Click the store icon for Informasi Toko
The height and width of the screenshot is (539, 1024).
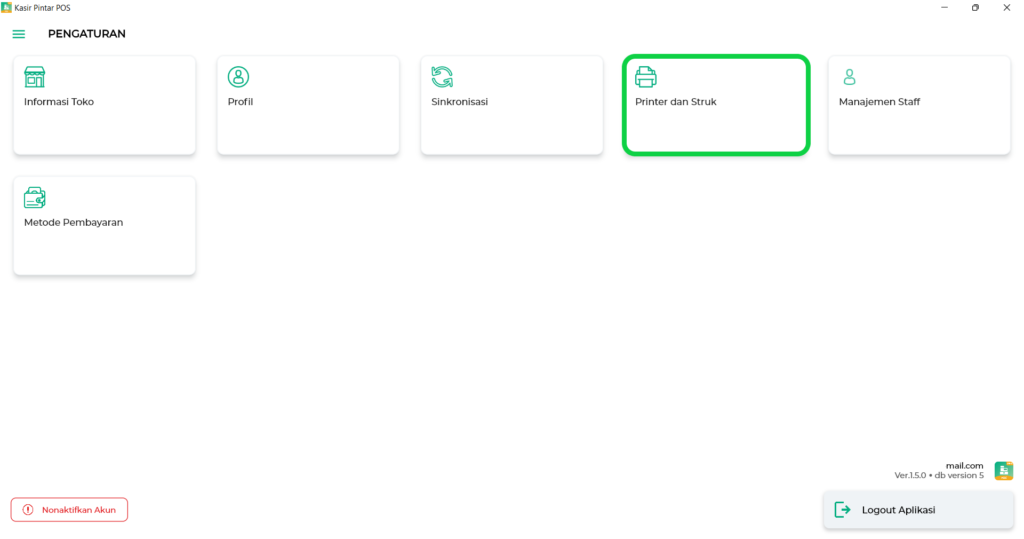[x=35, y=77]
